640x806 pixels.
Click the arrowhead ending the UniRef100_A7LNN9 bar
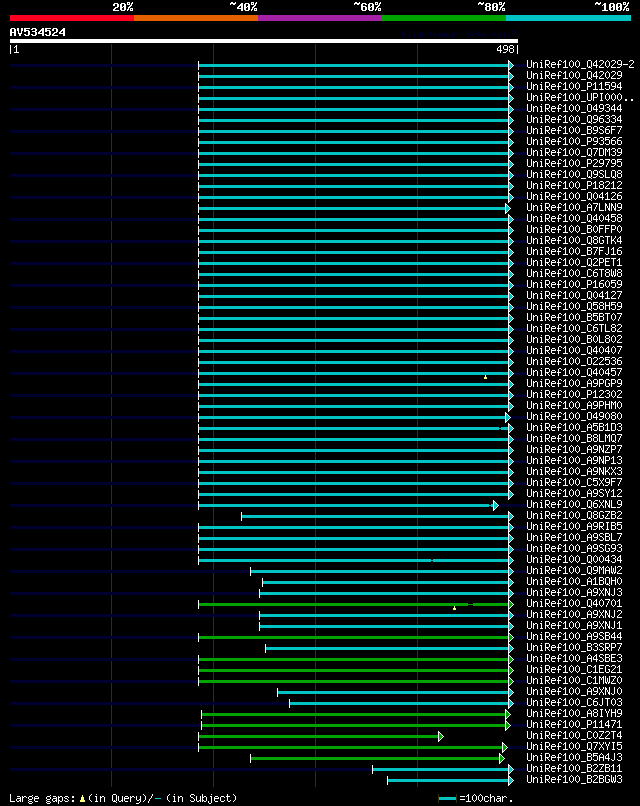(508, 209)
